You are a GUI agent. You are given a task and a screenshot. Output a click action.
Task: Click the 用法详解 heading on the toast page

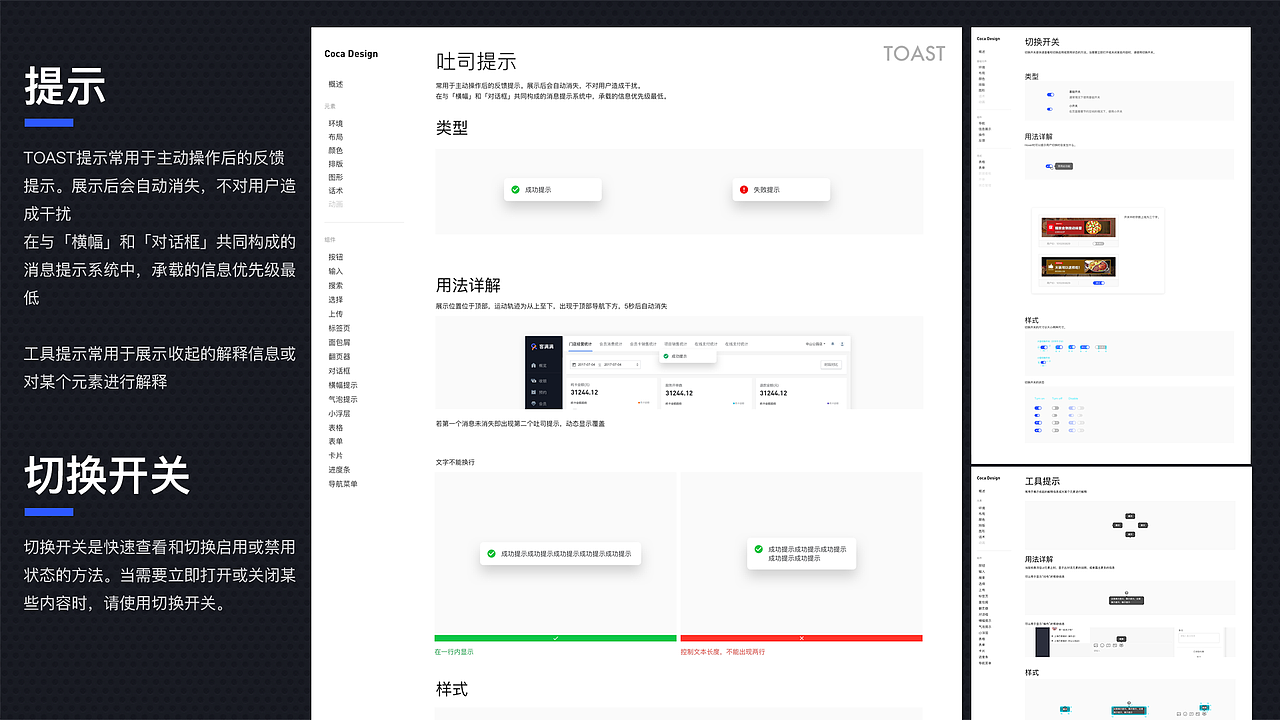click(468, 285)
